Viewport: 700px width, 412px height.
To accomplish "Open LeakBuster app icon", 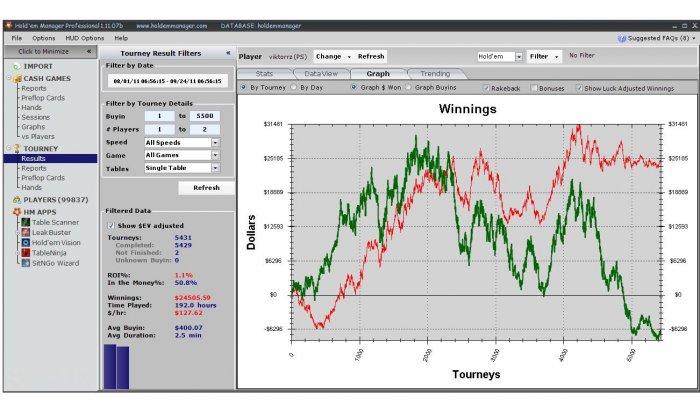I will [25, 233].
